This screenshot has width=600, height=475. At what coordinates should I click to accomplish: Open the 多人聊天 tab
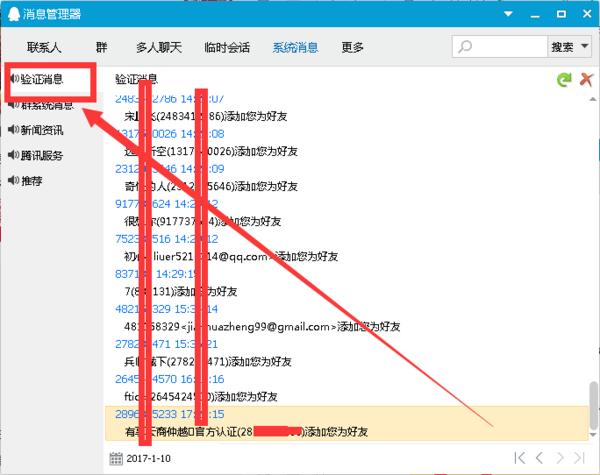pos(159,47)
